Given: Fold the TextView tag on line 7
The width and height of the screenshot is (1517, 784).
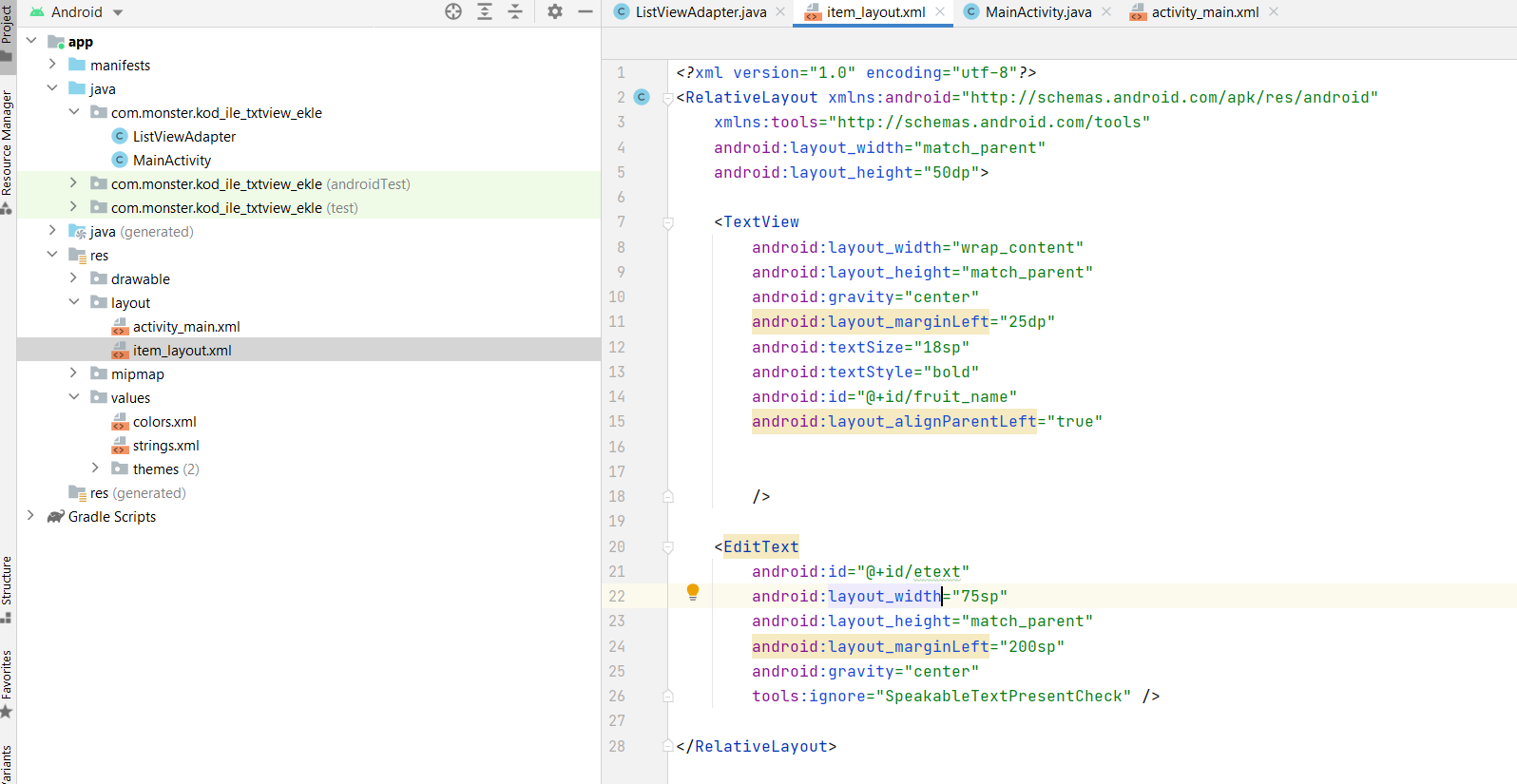Looking at the screenshot, I should click(668, 223).
